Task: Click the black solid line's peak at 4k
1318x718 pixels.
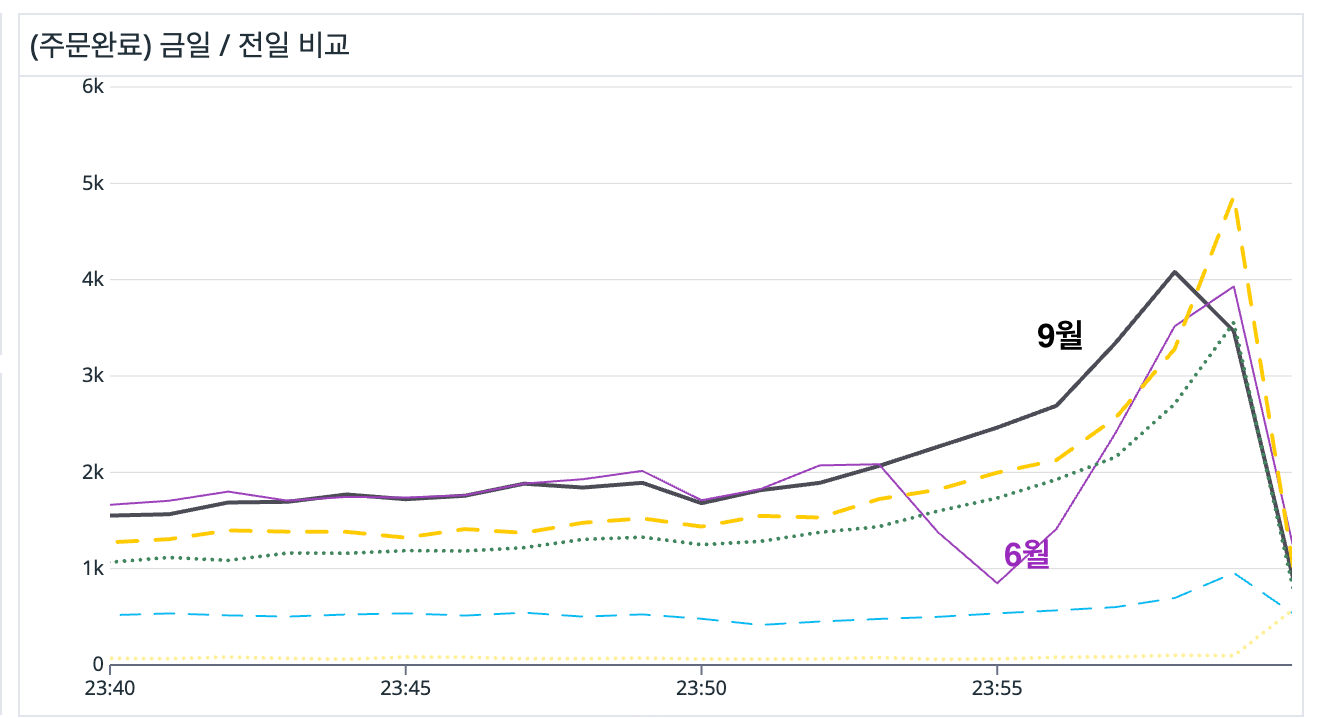Action: pyautogui.click(x=1174, y=272)
